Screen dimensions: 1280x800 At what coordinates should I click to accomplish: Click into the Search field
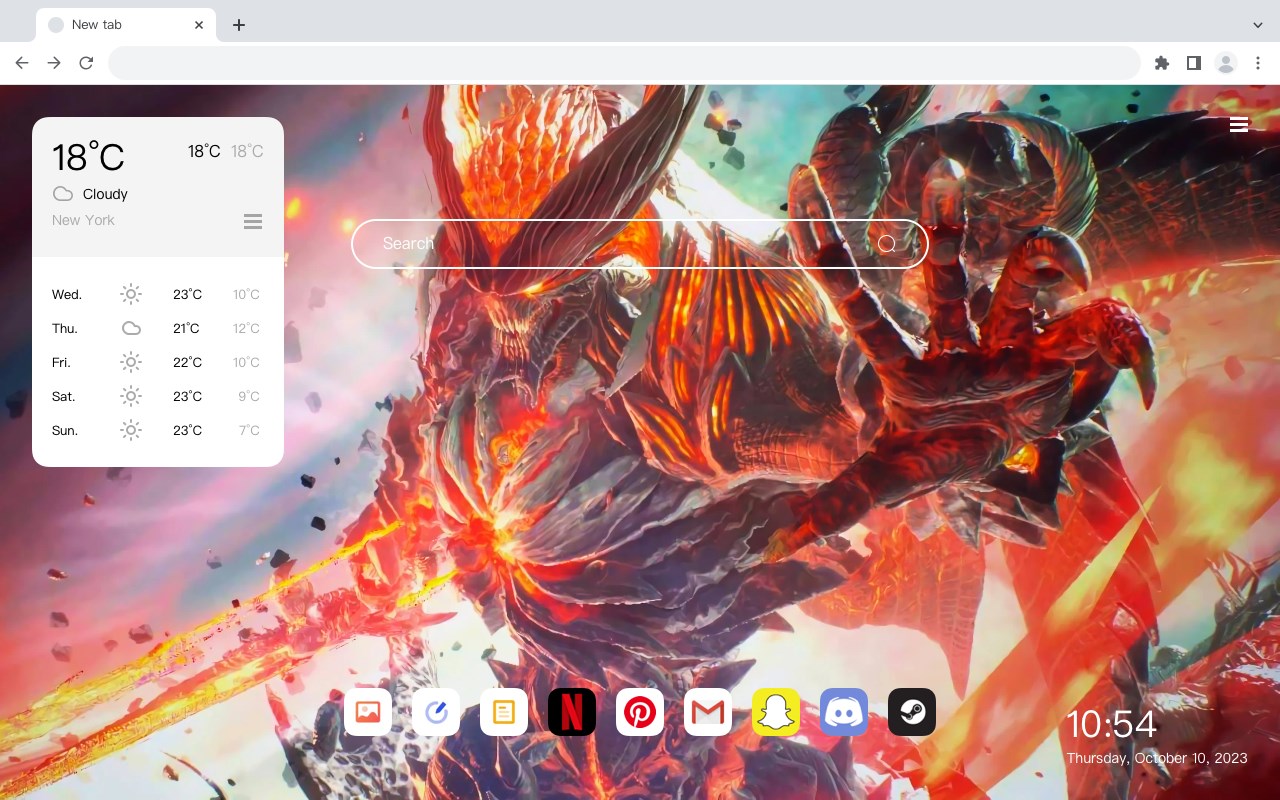[x=640, y=244]
